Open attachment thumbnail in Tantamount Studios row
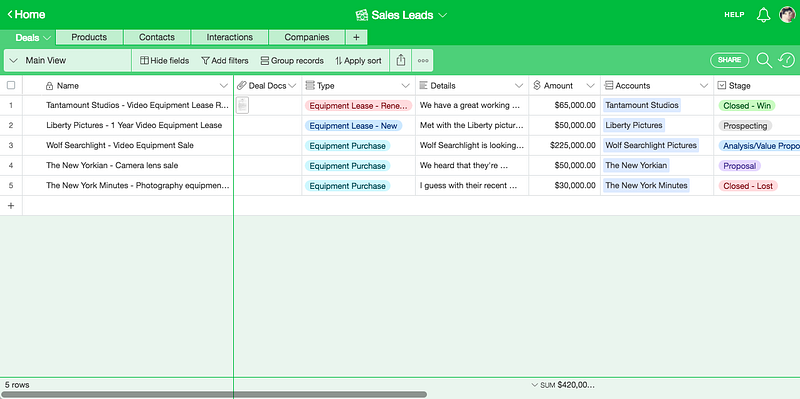 click(242, 105)
